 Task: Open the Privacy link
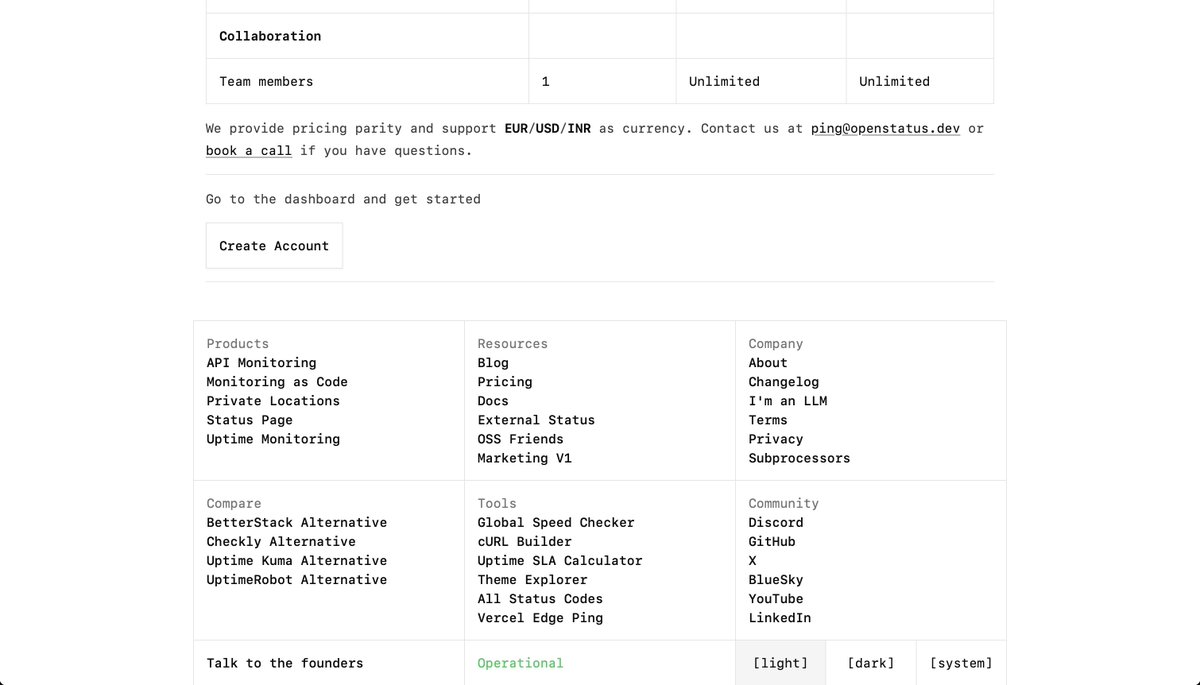click(x=776, y=439)
